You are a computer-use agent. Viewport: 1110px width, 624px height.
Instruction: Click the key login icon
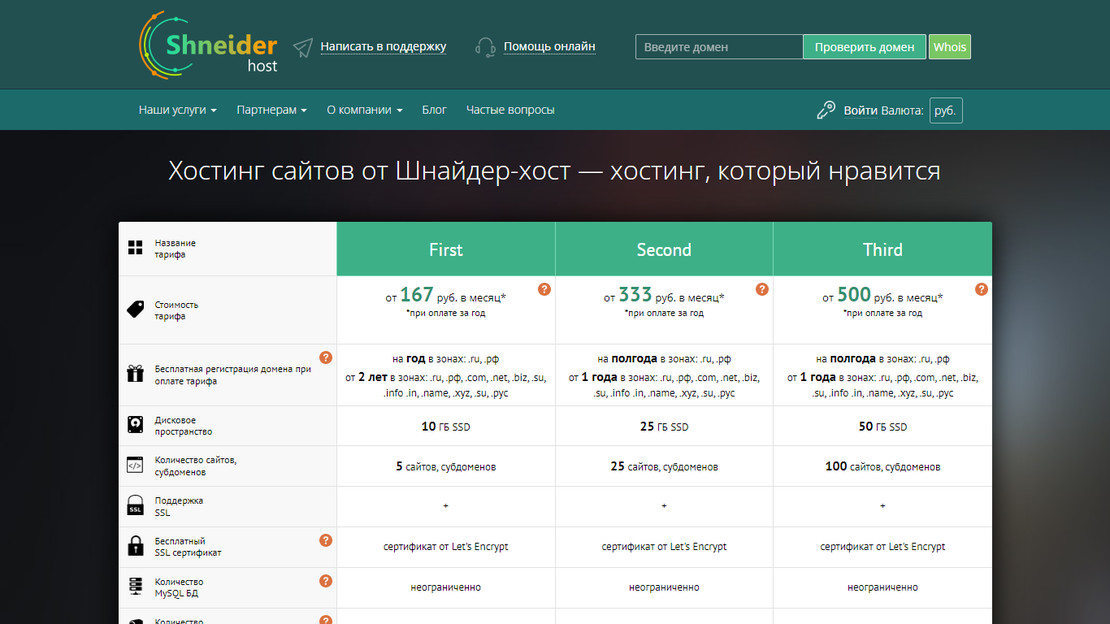pyautogui.click(x=825, y=110)
